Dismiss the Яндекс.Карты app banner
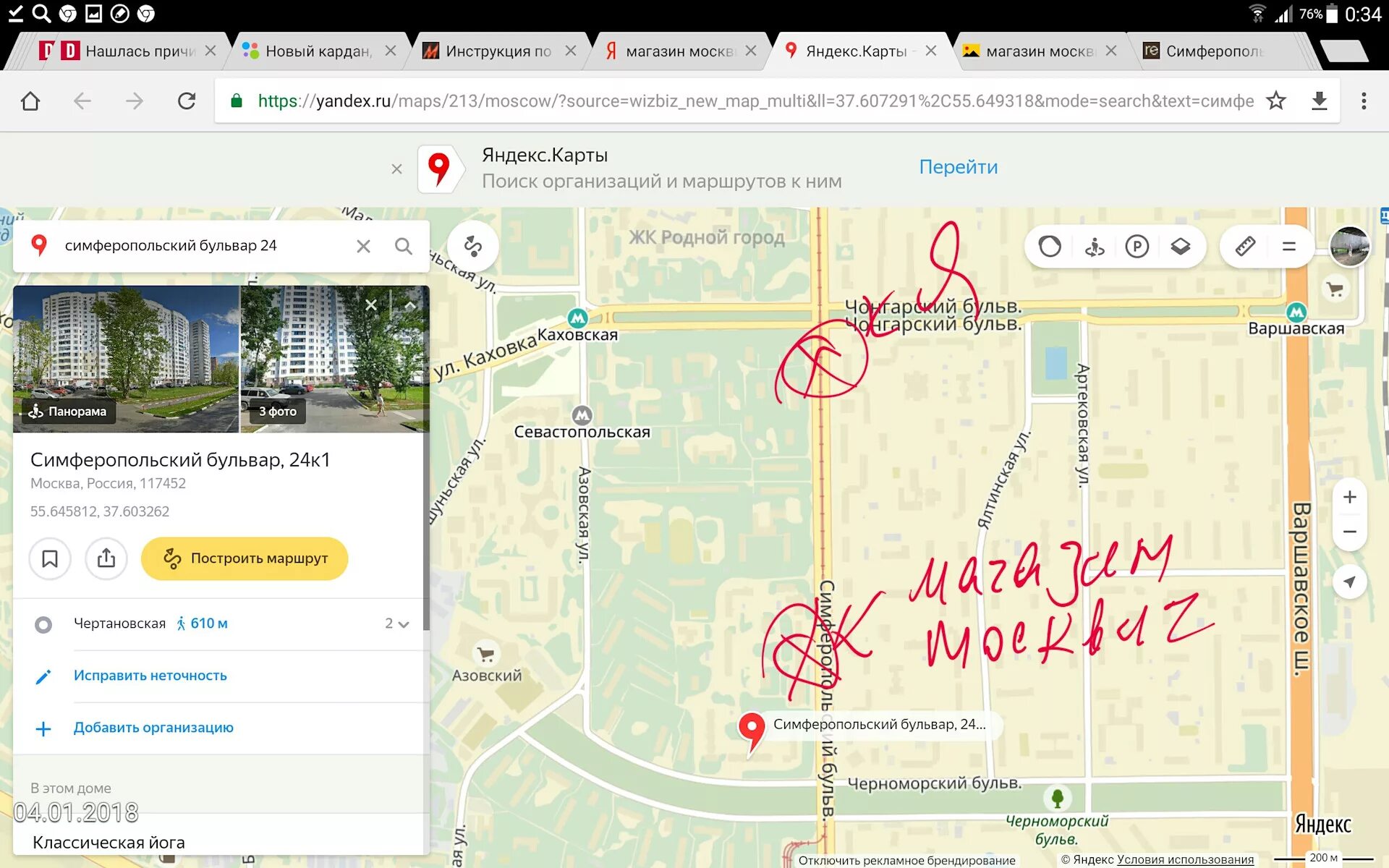The width and height of the screenshot is (1389, 868). [x=396, y=169]
